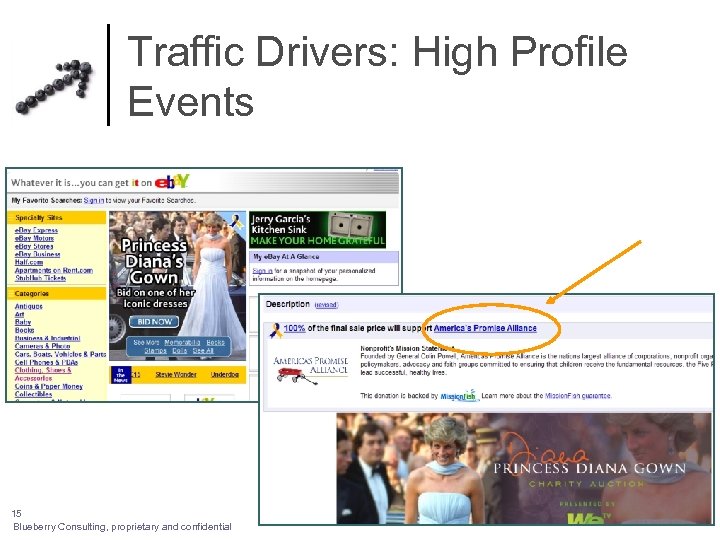The height and width of the screenshot is (540, 720).
Task: Select the Antiques category
Action: coord(28,306)
